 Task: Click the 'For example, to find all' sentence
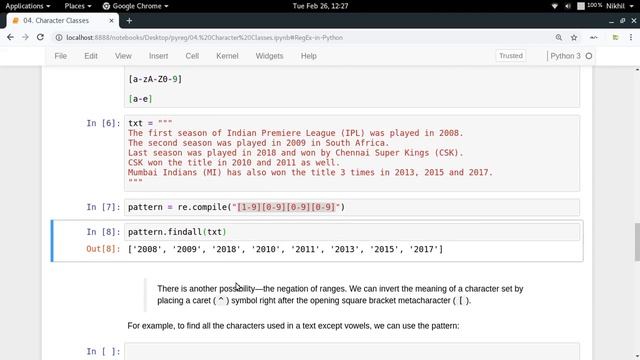(x=293, y=326)
